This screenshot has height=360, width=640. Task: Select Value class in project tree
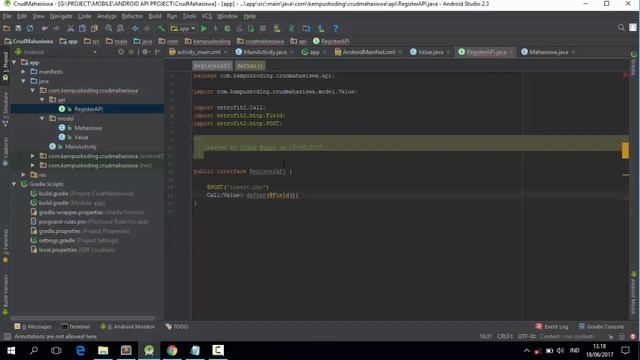pyautogui.click(x=81, y=137)
